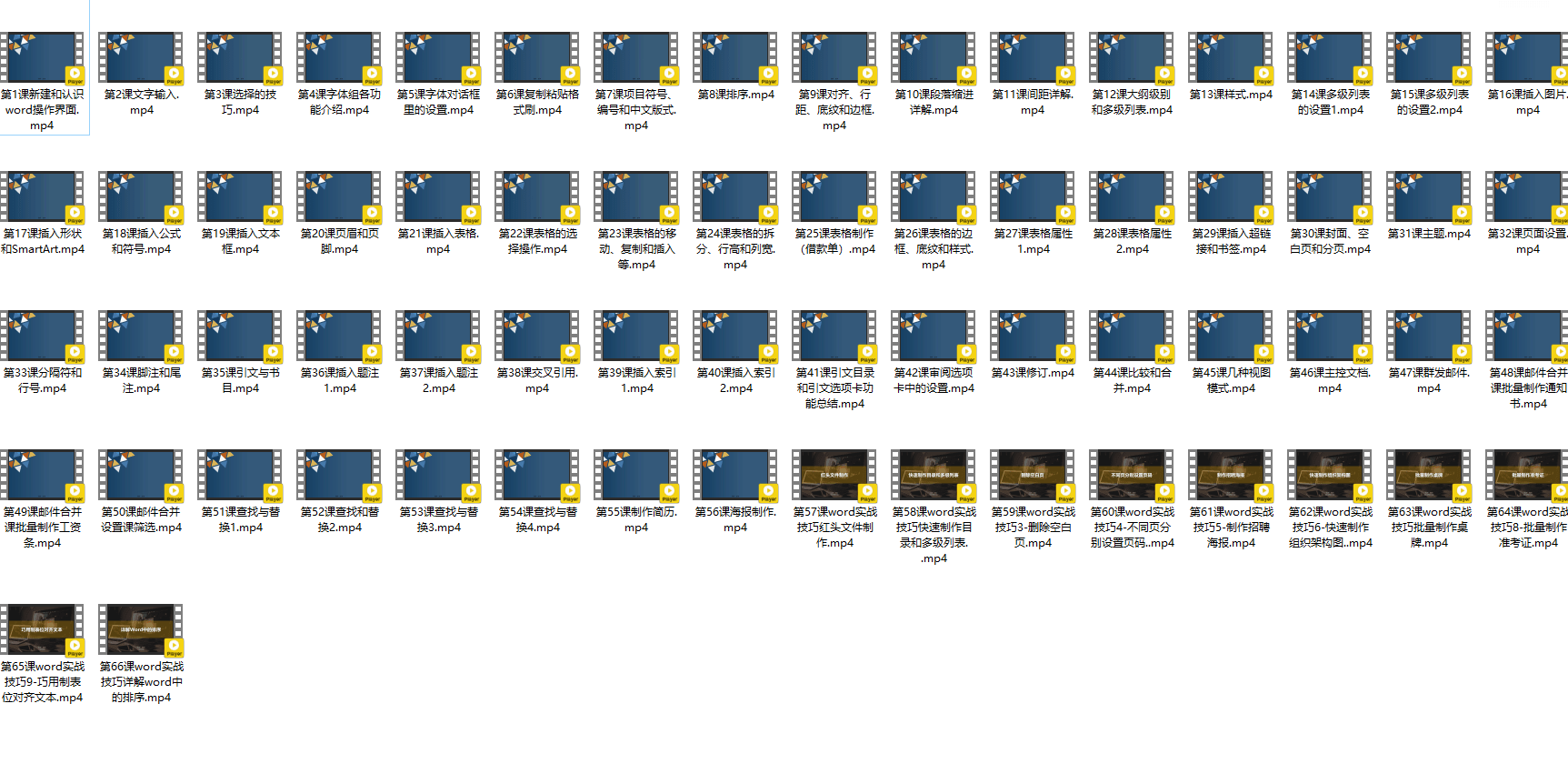Click file name 第5课字体对话框里的设置.mp4
Viewport: 1568px width, 764px height.
click(x=438, y=102)
